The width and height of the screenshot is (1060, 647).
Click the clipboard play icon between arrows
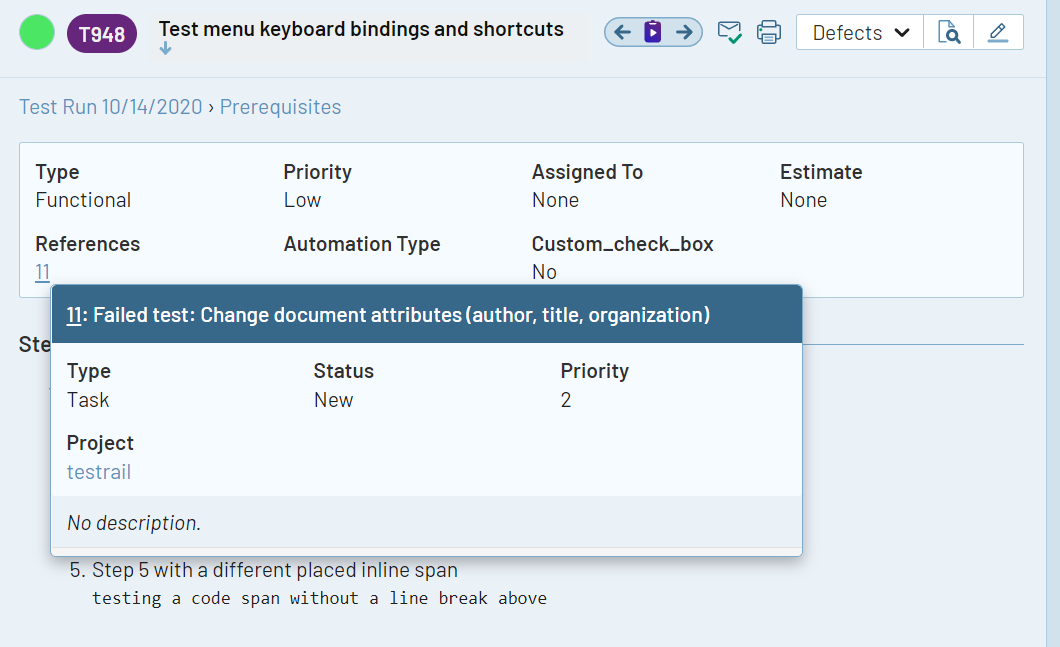click(653, 33)
